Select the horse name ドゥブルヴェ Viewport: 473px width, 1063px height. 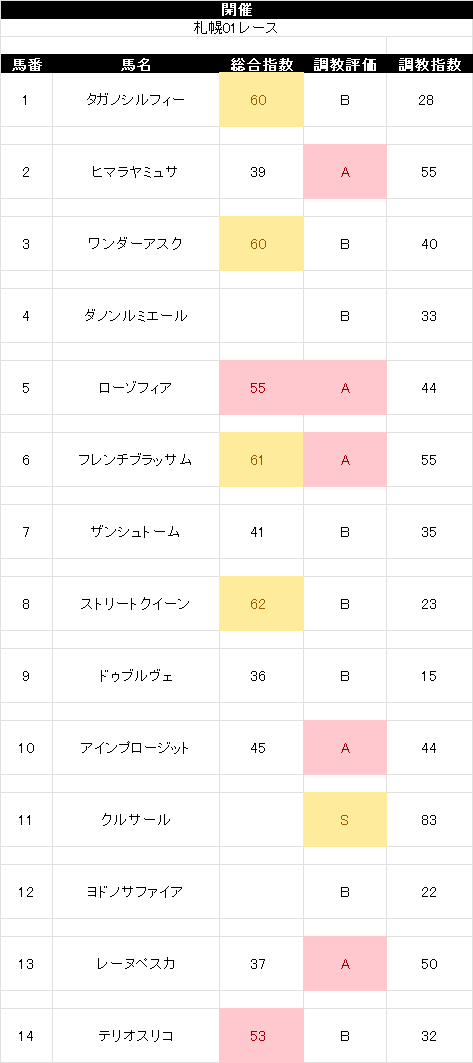pos(136,676)
